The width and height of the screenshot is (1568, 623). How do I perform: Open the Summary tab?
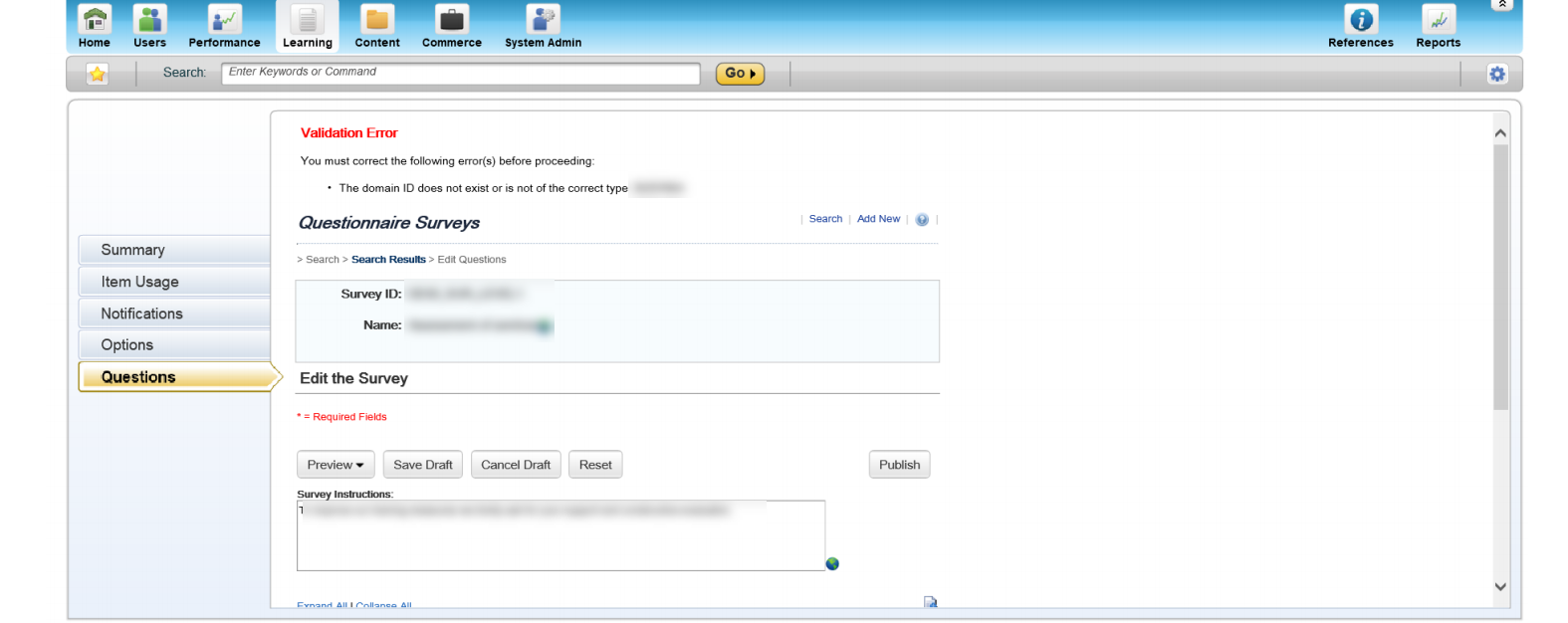click(175, 250)
